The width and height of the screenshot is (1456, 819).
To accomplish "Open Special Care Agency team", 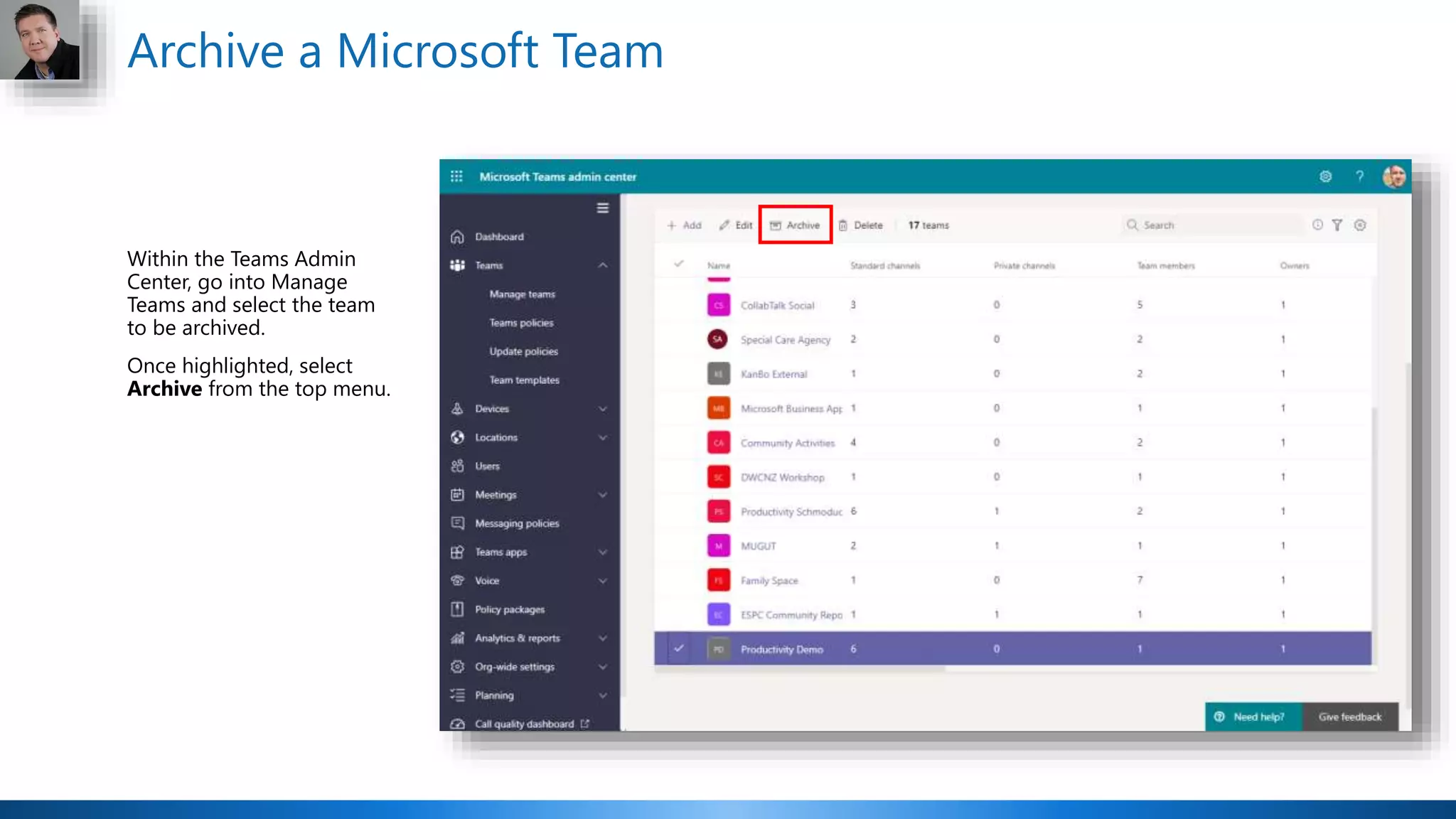I will (x=786, y=340).
